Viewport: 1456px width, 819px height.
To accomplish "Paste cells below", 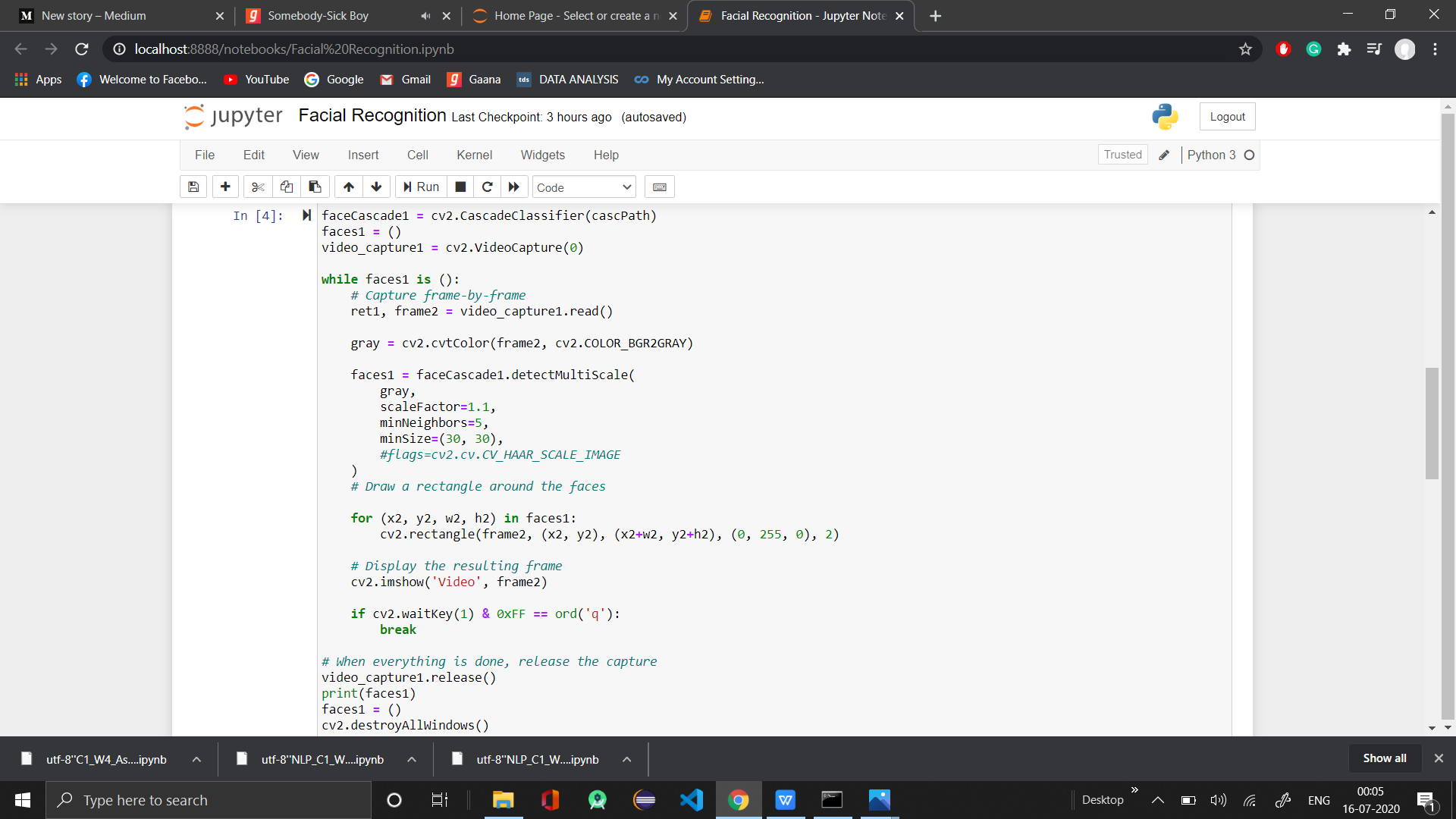I will click(315, 187).
